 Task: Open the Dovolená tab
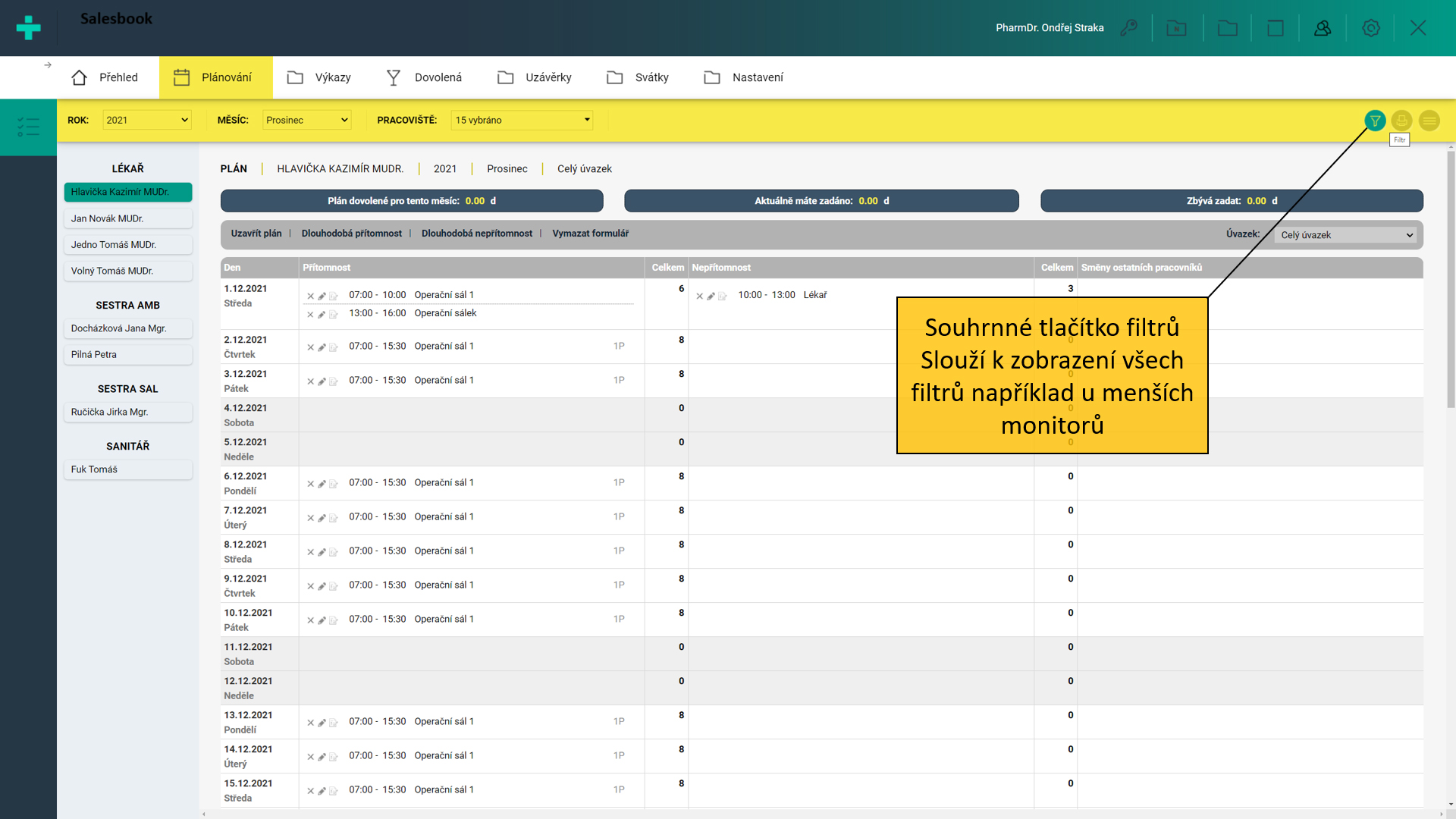click(424, 77)
